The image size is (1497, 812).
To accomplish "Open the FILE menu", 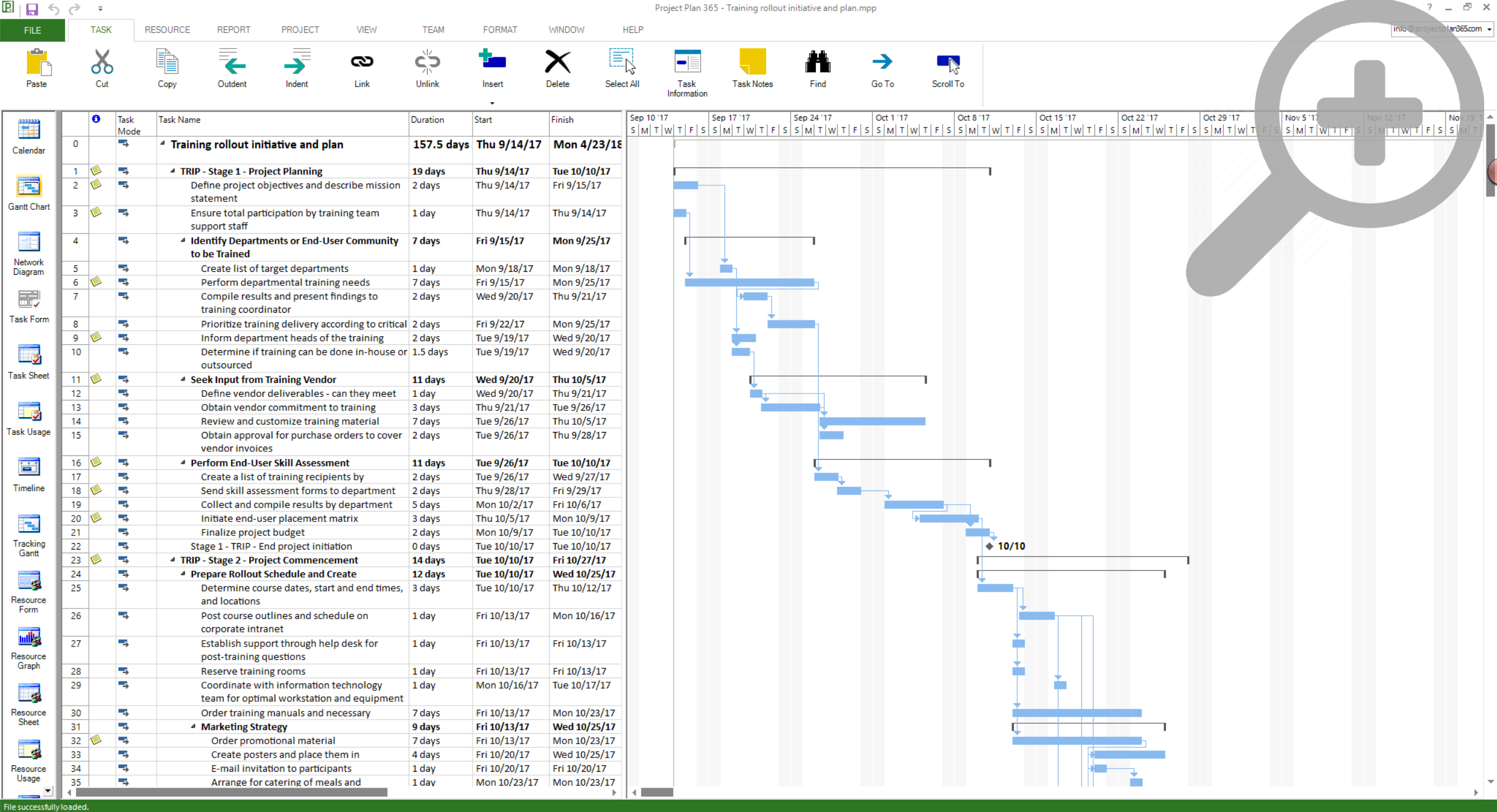I will coord(33,30).
